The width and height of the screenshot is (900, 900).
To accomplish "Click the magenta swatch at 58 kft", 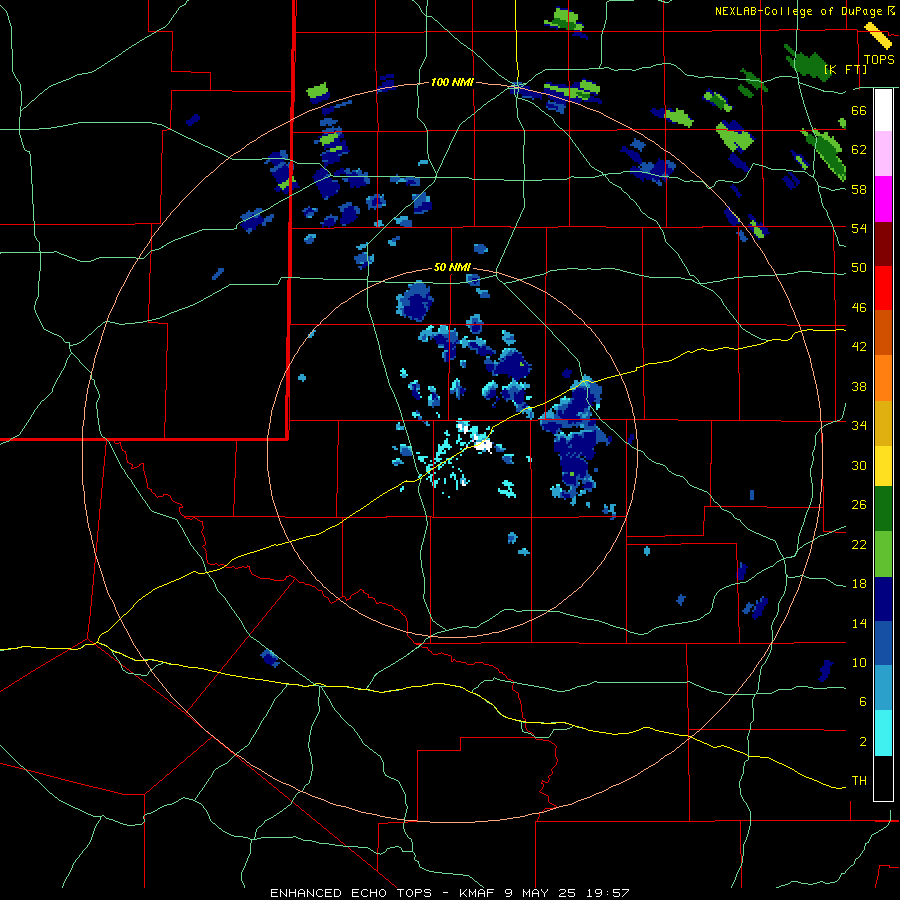I will [883, 199].
